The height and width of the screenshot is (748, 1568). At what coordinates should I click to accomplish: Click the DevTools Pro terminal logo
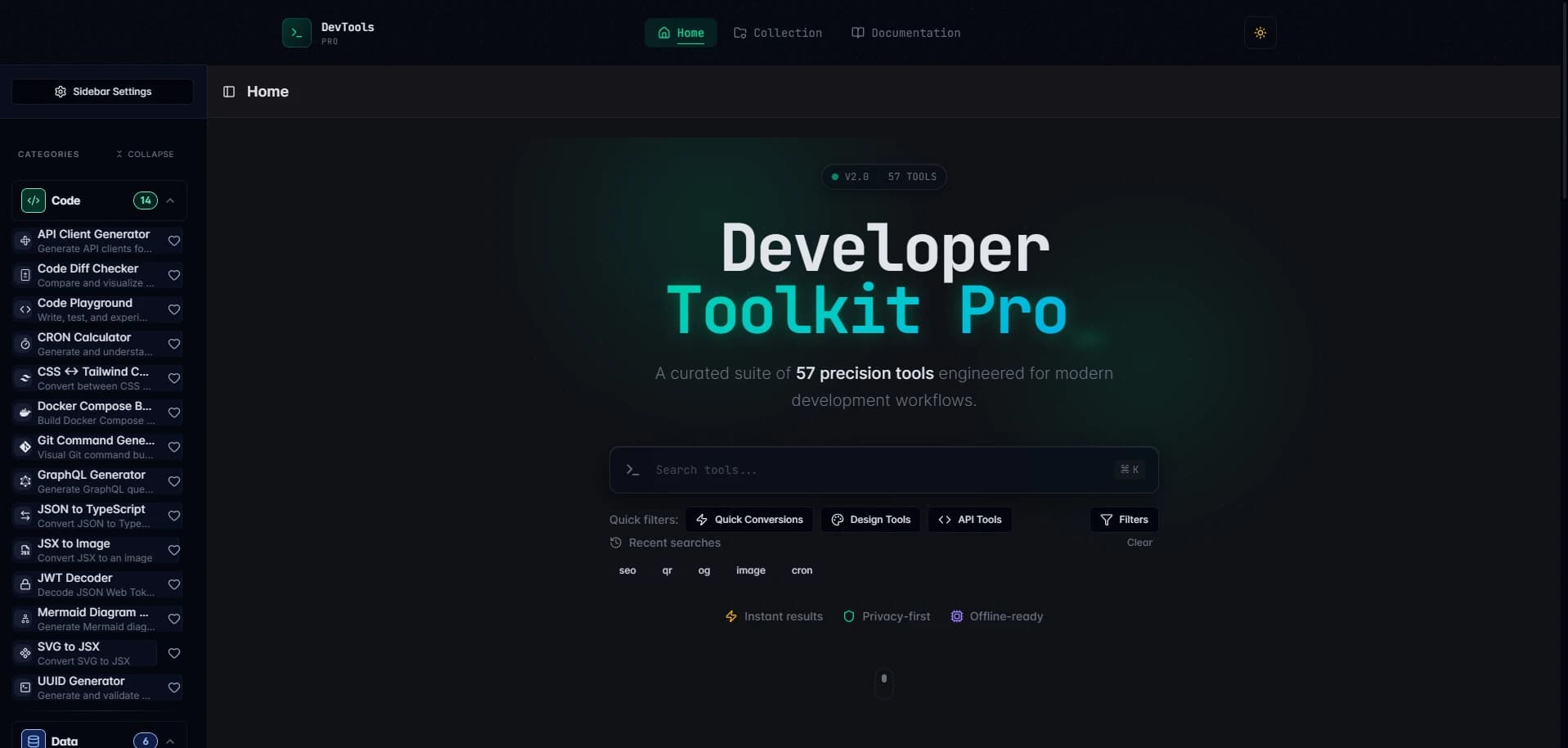[296, 33]
